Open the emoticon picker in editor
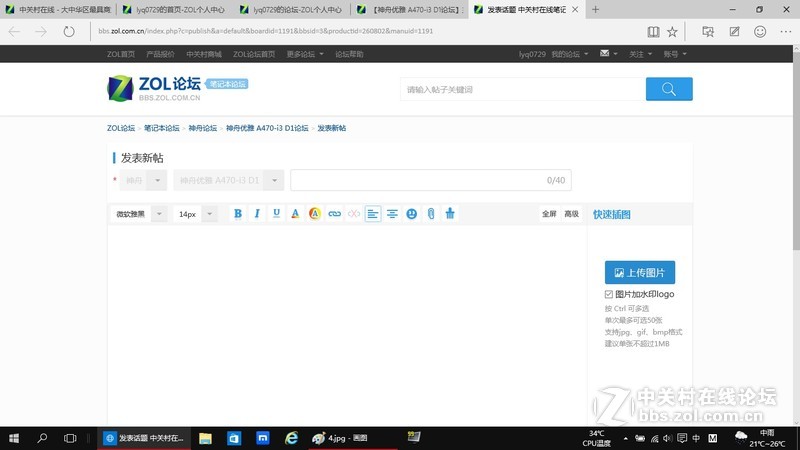This screenshot has height=450, width=800. click(412, 214)
